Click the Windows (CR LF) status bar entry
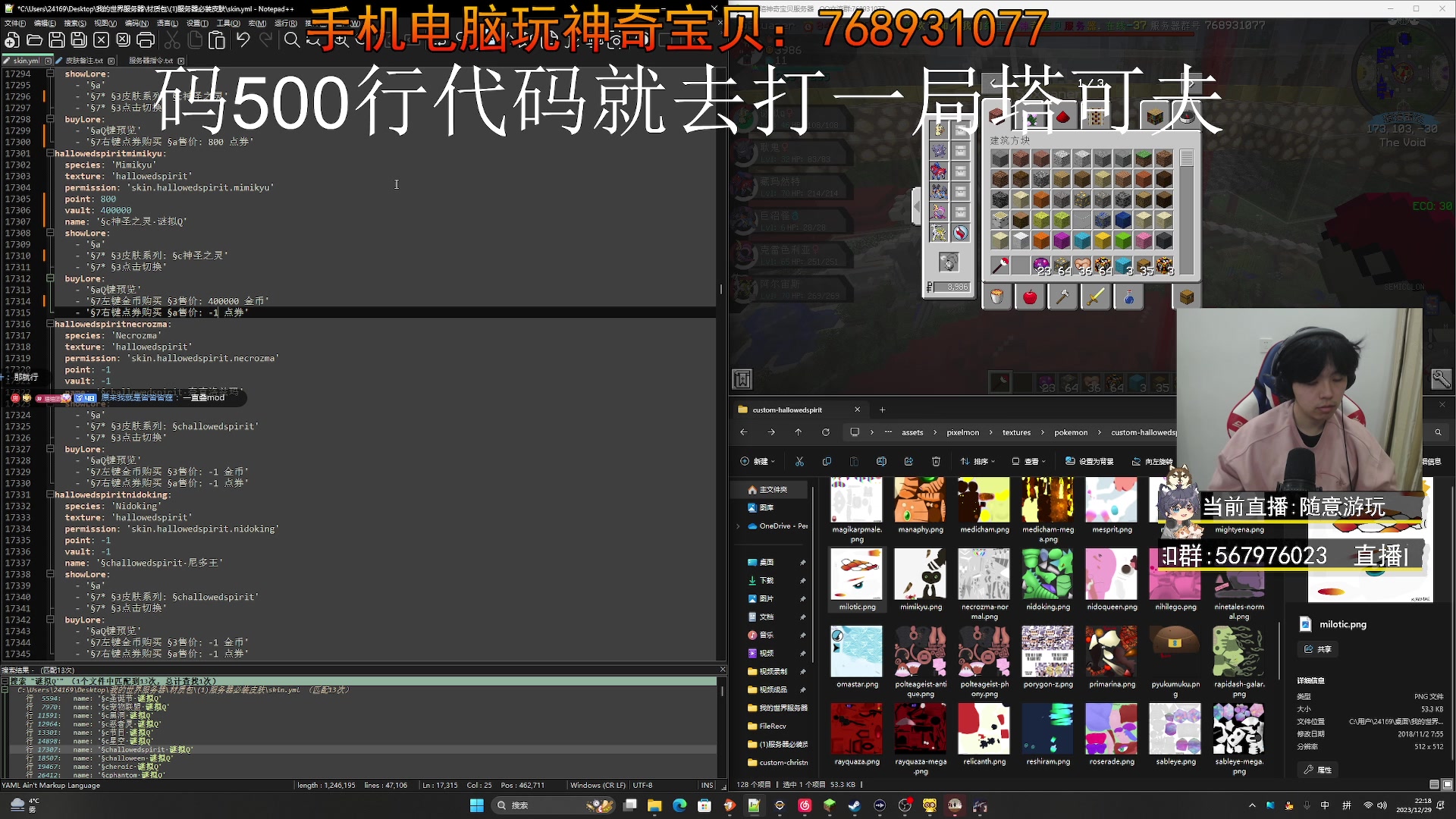 pyautogui.click(x=598, y=786)
